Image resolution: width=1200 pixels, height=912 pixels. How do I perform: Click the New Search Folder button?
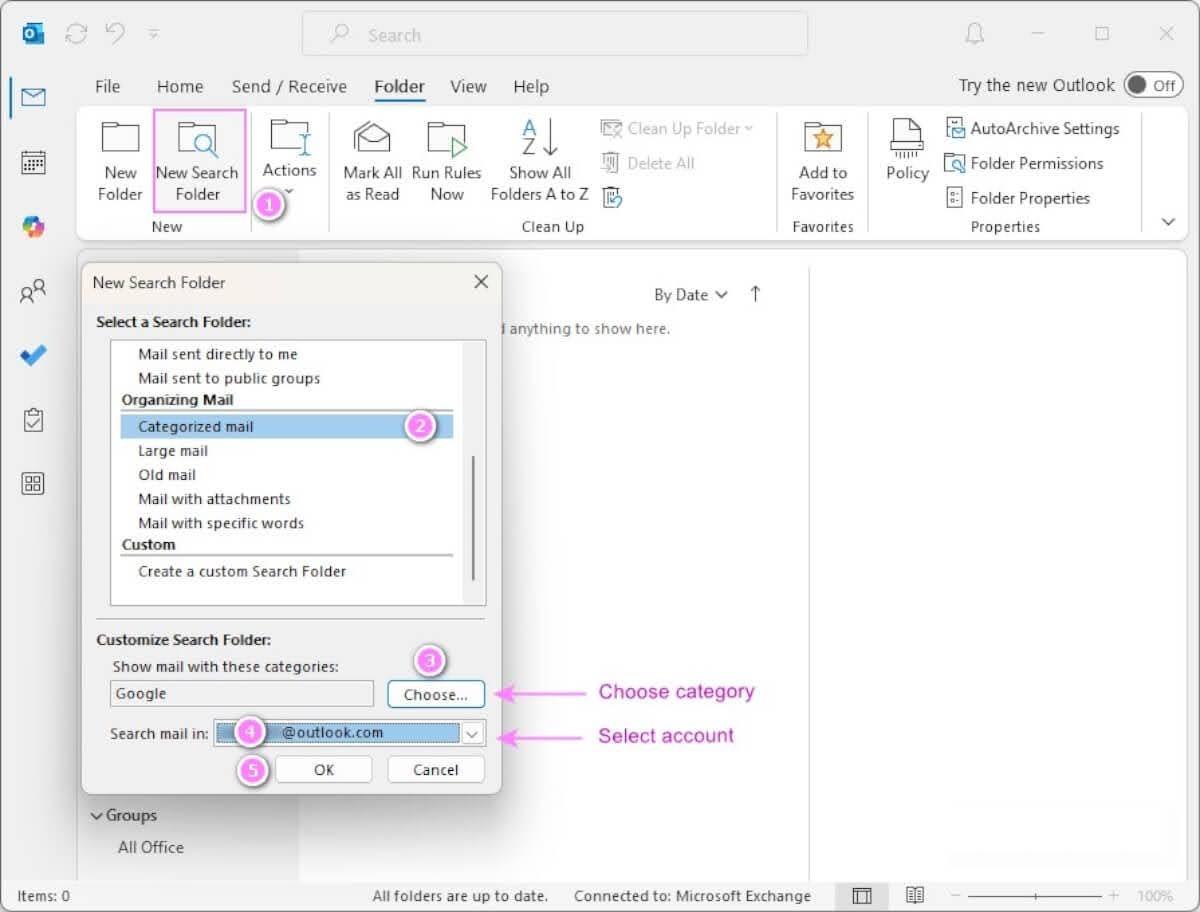198,161
